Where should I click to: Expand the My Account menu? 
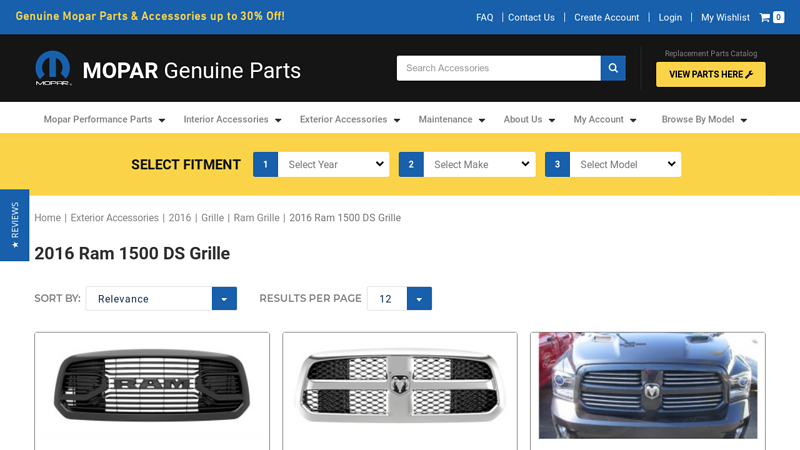click(605, 119)
